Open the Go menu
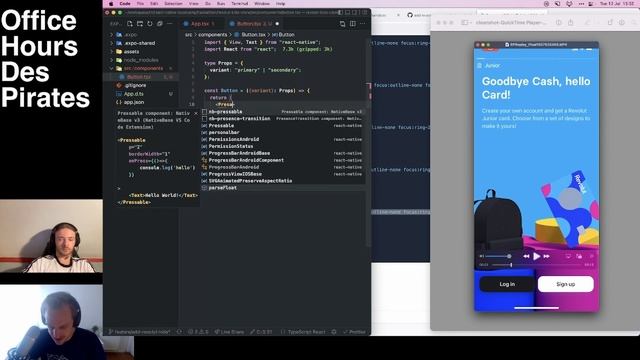 click(x=208, y=3)
